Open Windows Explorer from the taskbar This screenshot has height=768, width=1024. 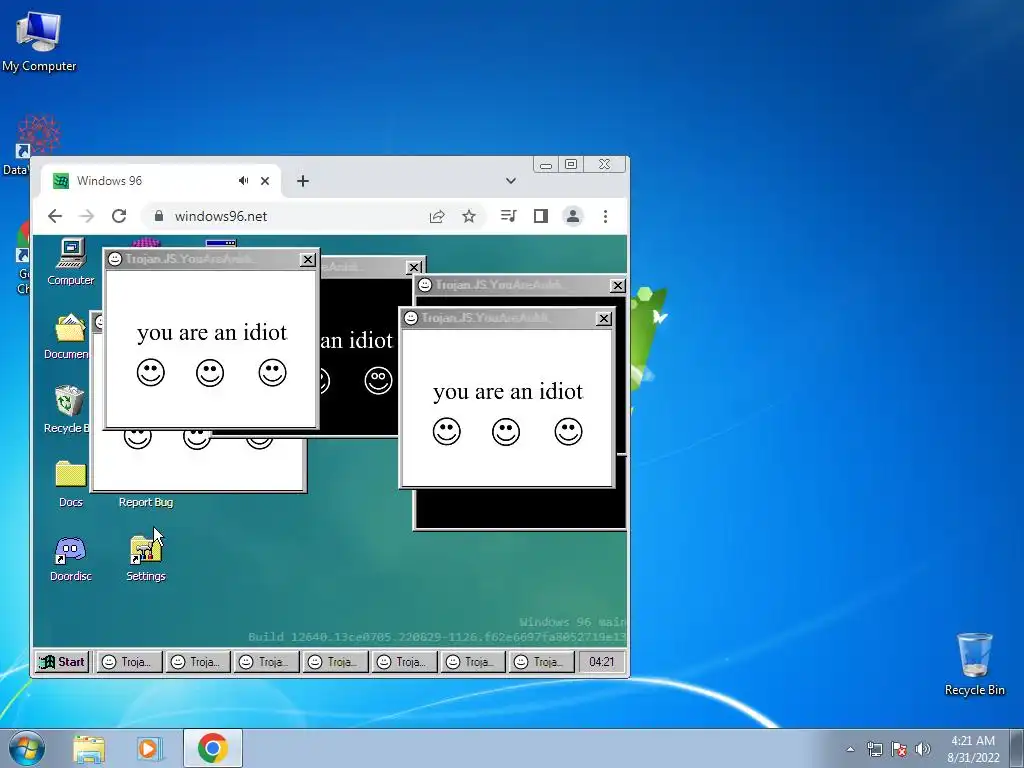pyautogui.click(x=89, y=748)
